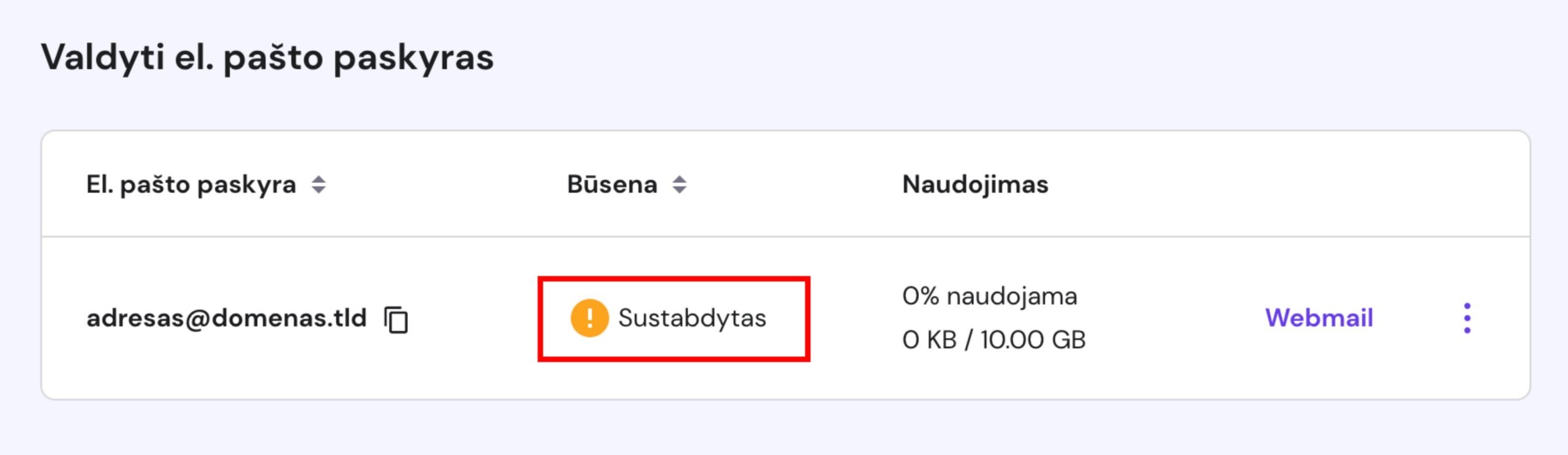Open the three-dot account options menu
Image resolution: width=1568 pixels, height=455 pixels.
click(x=1467, y=318)
